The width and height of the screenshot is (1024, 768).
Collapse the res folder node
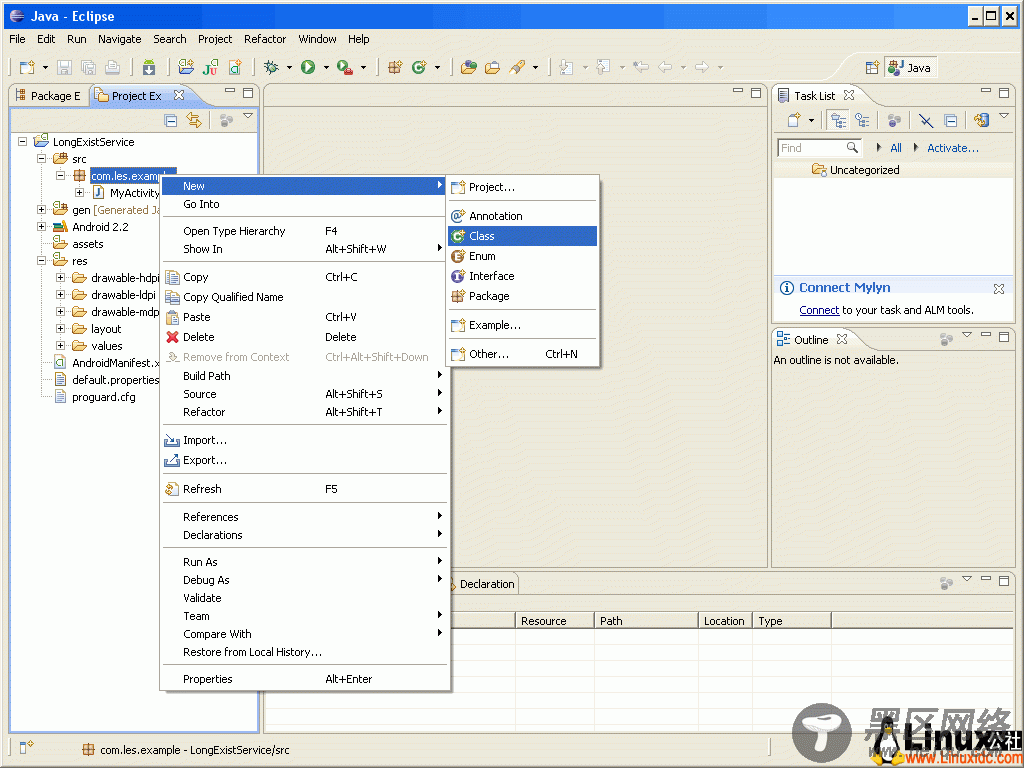[x=42, y=261]
